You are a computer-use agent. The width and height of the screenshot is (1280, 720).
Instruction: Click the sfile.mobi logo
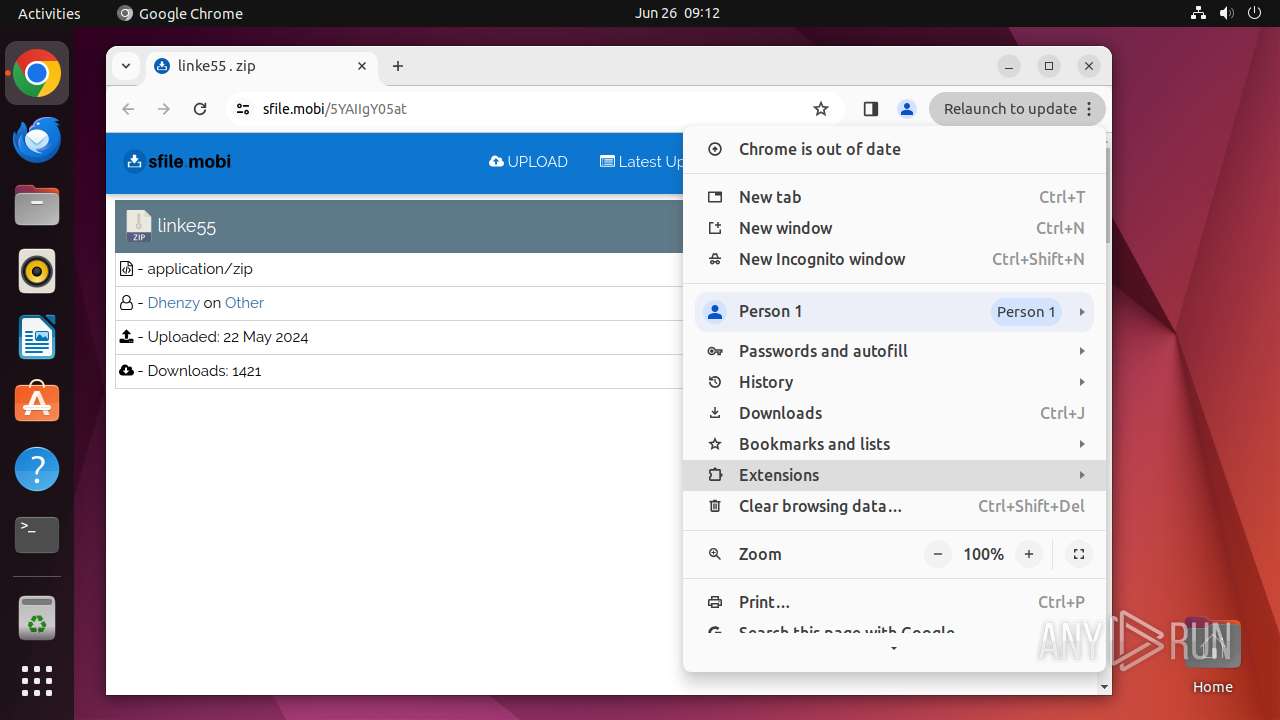pyautogui.click(x=178, y=162)
